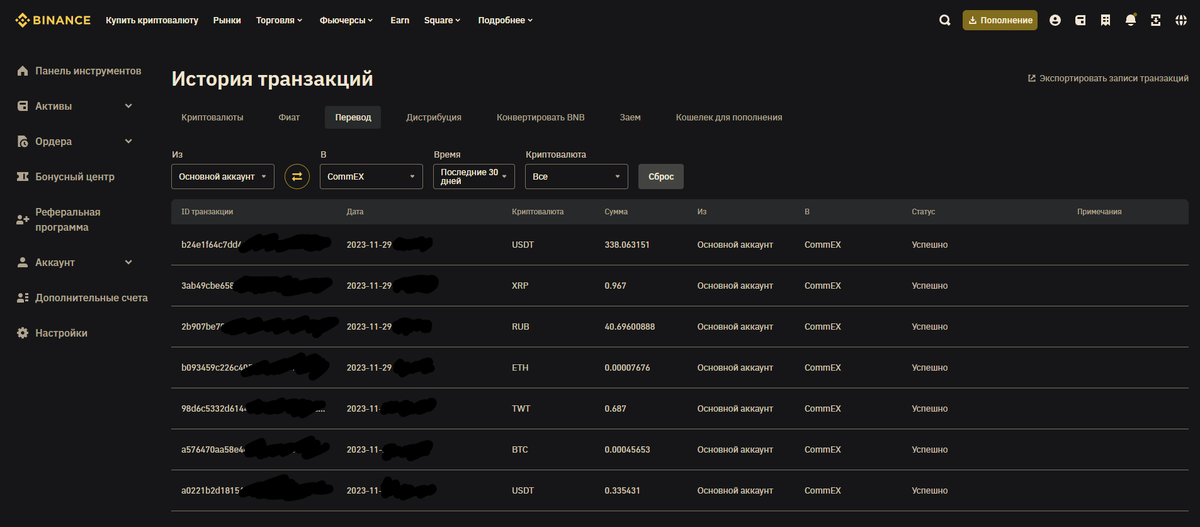Switch to the Криптовалюты tab

212,117
